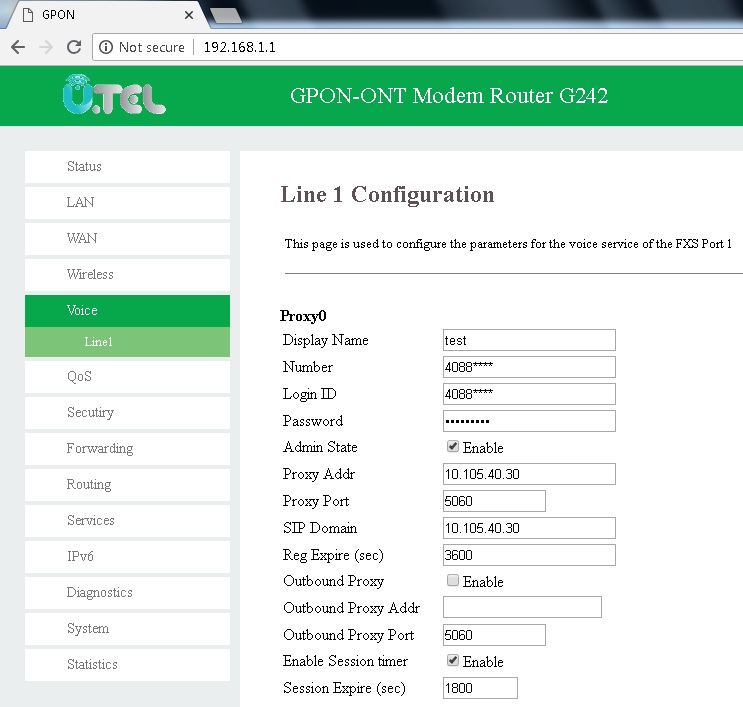The image size is (743, 707).
Task: Click the browser back arrow
Action: 18,47
